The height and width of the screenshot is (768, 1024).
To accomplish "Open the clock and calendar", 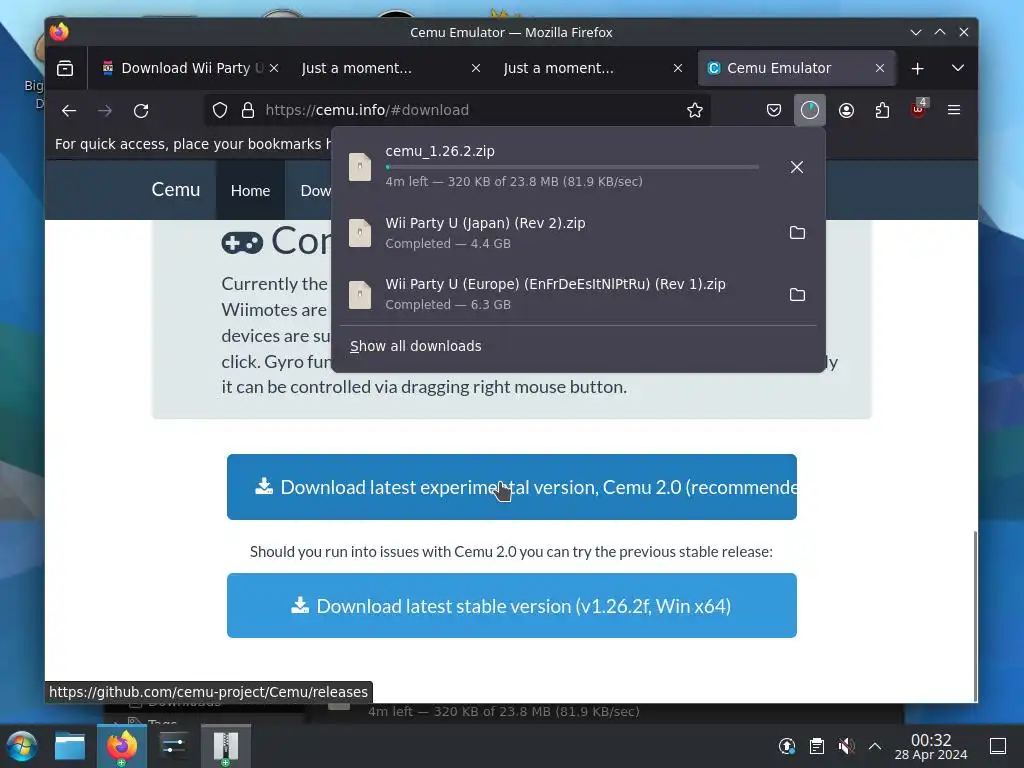I will coord(931,746).
